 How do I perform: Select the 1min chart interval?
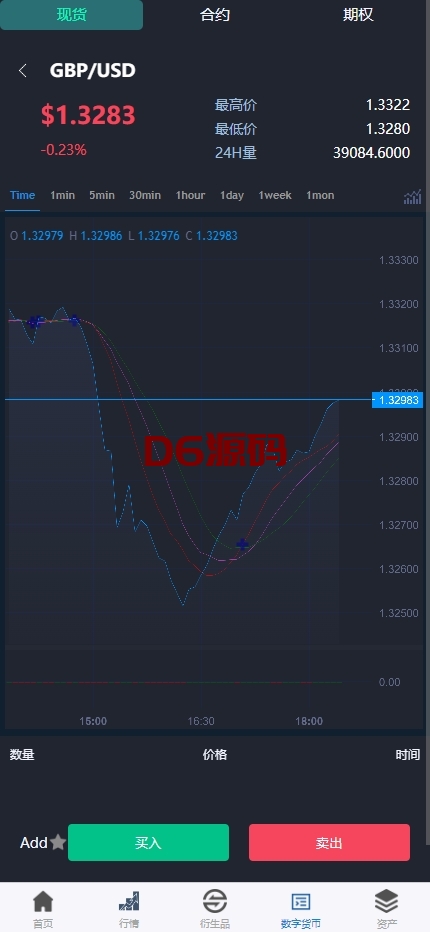coord(62,195)
